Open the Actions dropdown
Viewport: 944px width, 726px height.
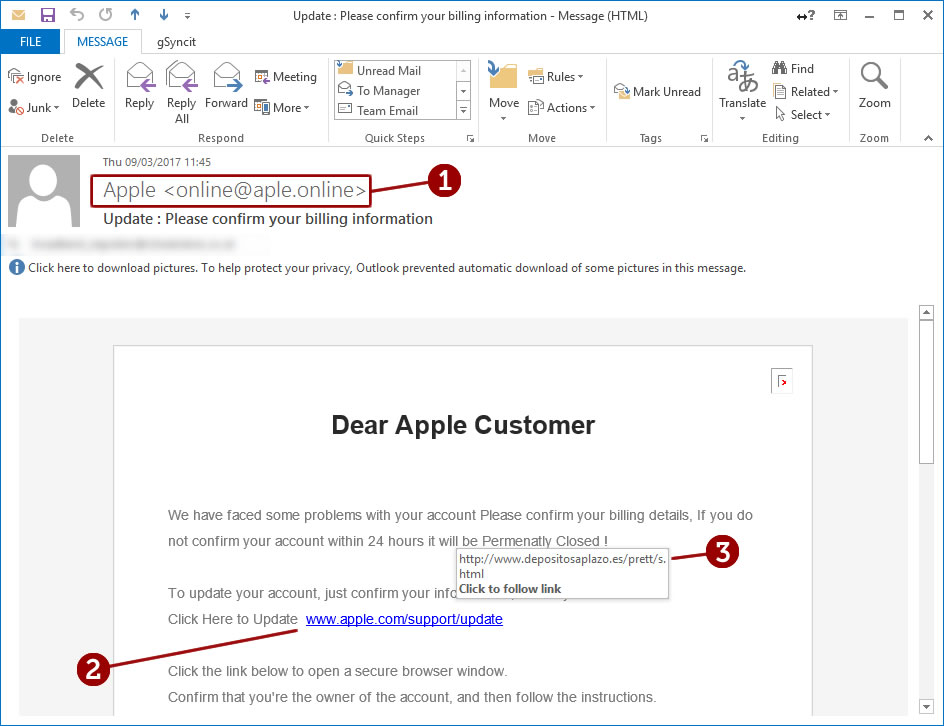coord(562,108)
